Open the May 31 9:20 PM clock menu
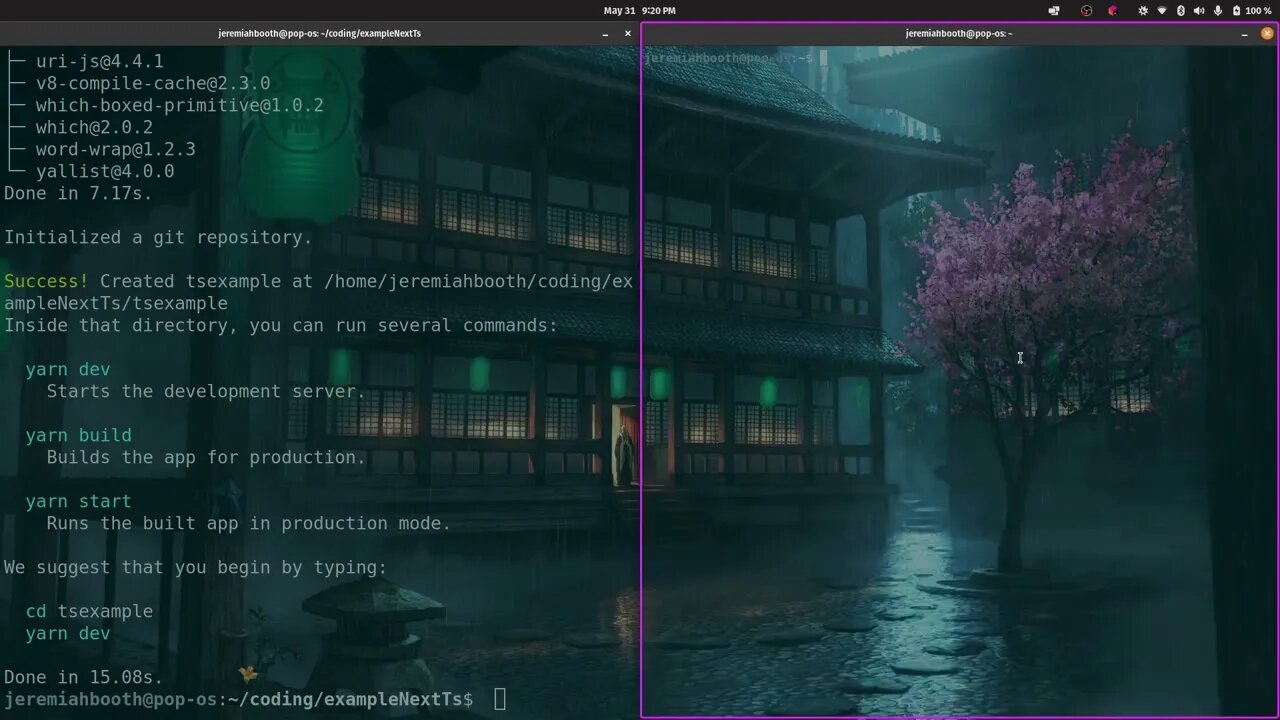 (639, 10)
